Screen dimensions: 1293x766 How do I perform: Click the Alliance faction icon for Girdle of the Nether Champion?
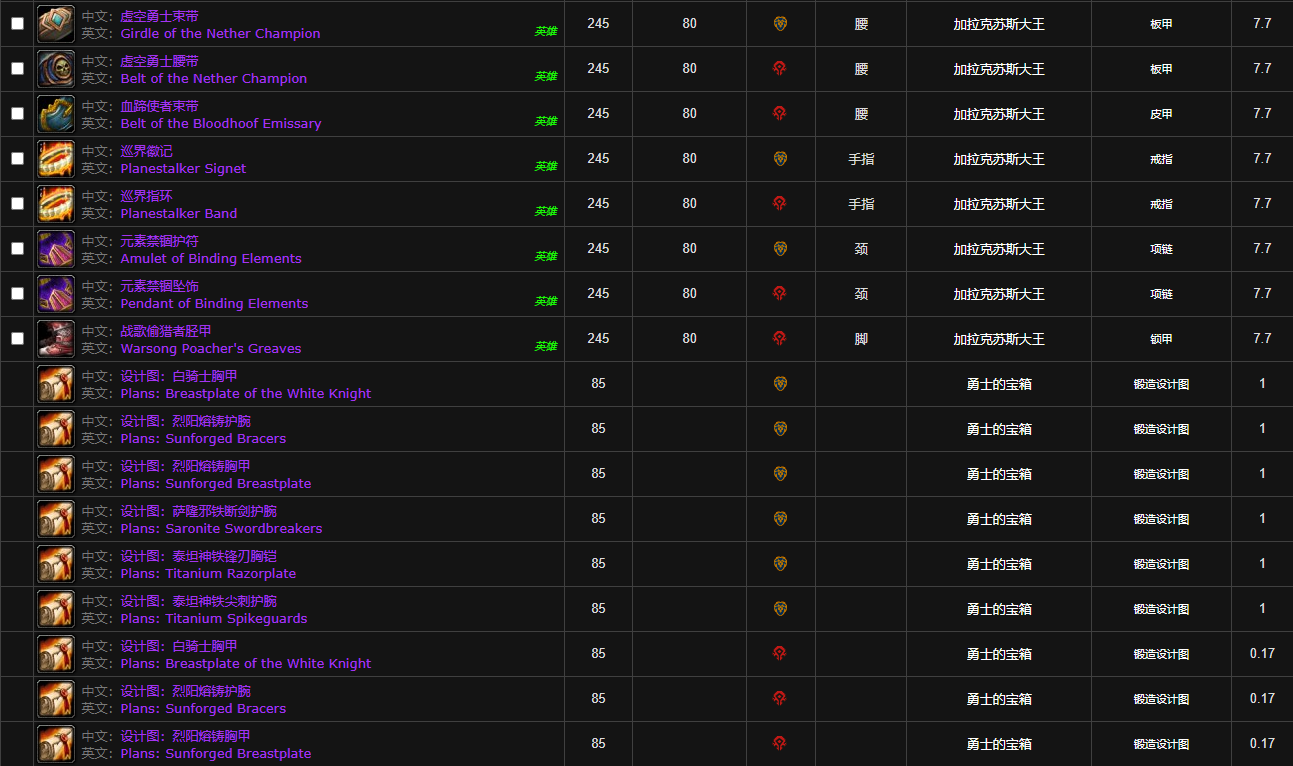[780, 23]
